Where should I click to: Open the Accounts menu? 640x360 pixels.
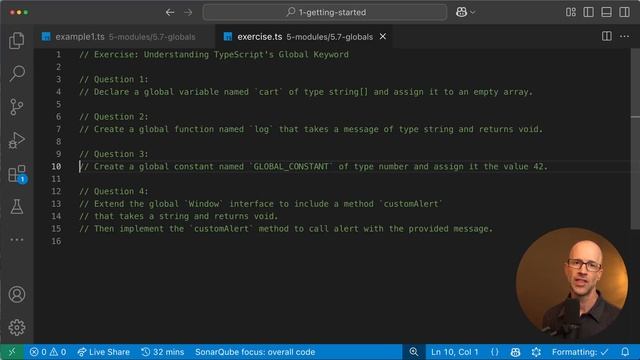pos(17,294)
